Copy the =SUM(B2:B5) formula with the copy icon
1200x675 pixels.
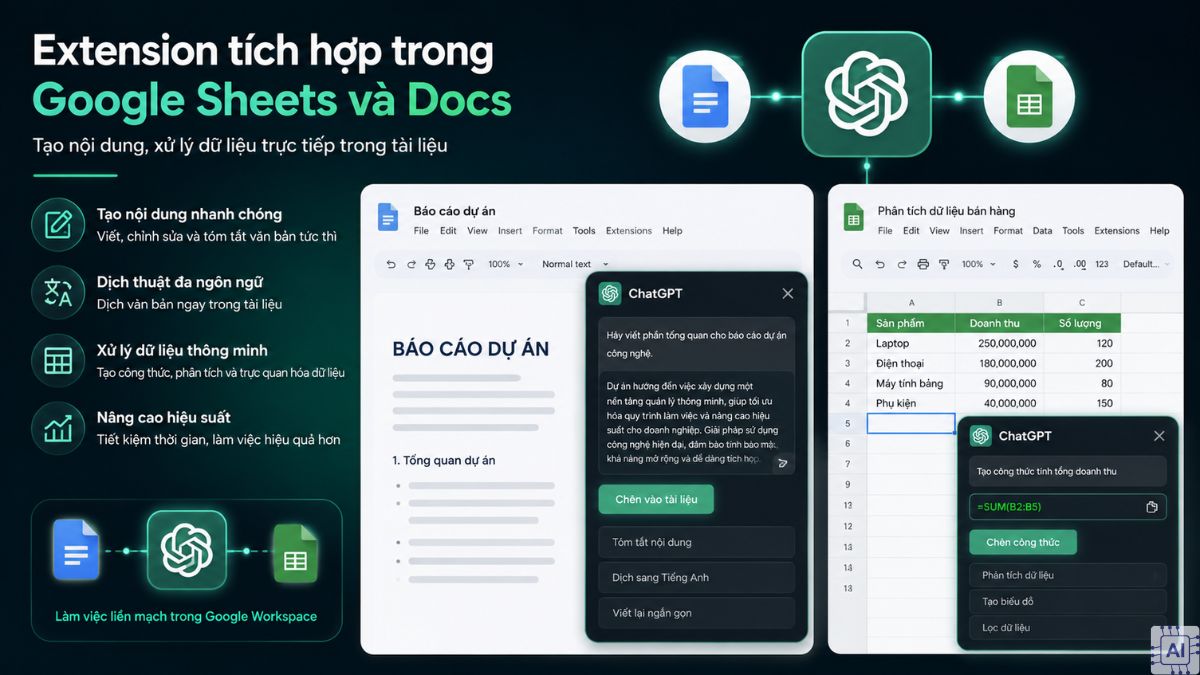1152,507
